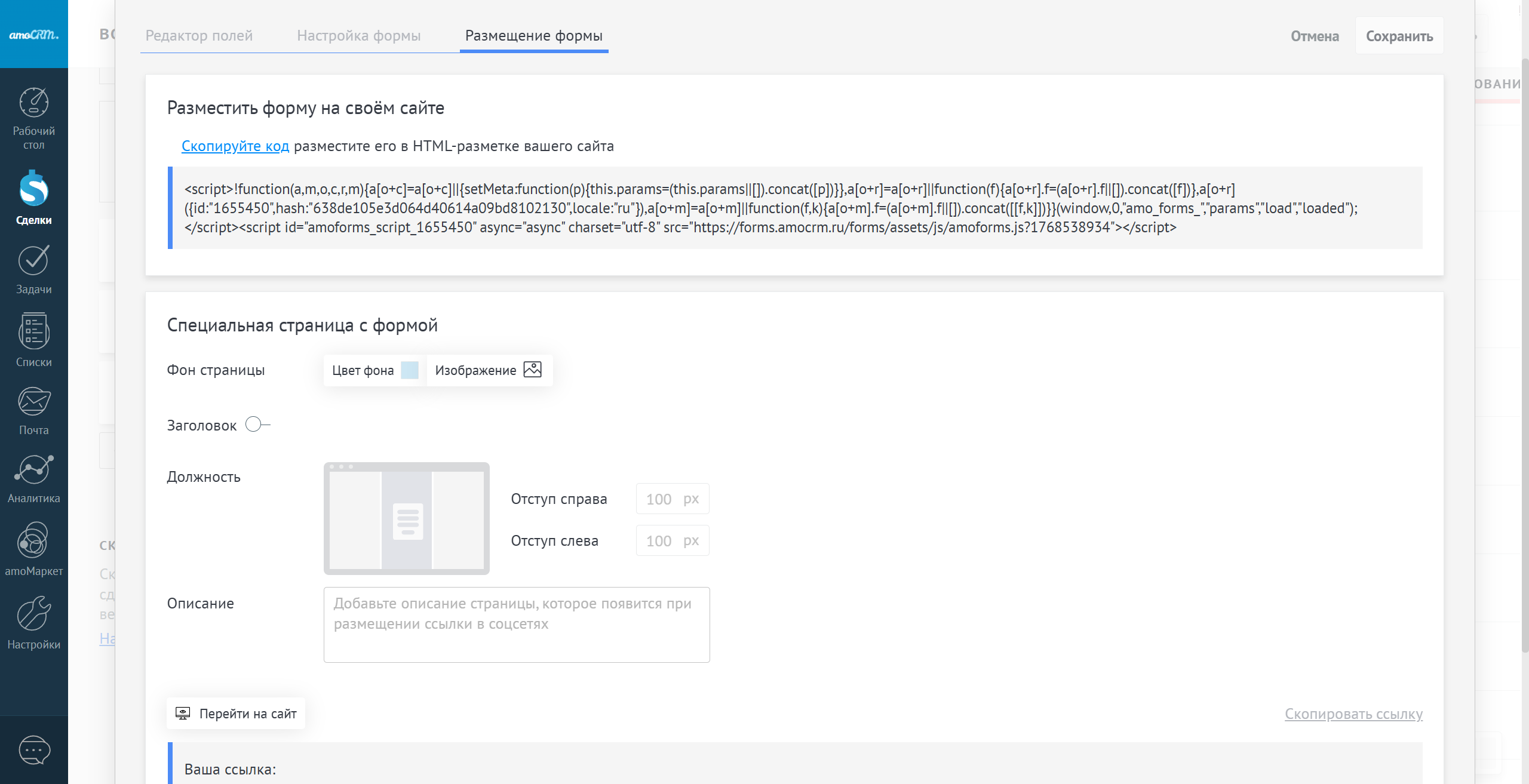Viewport: 1529px width, 784px height.
Task: Open the amoМаркет icon
Action: coord(33,541)
